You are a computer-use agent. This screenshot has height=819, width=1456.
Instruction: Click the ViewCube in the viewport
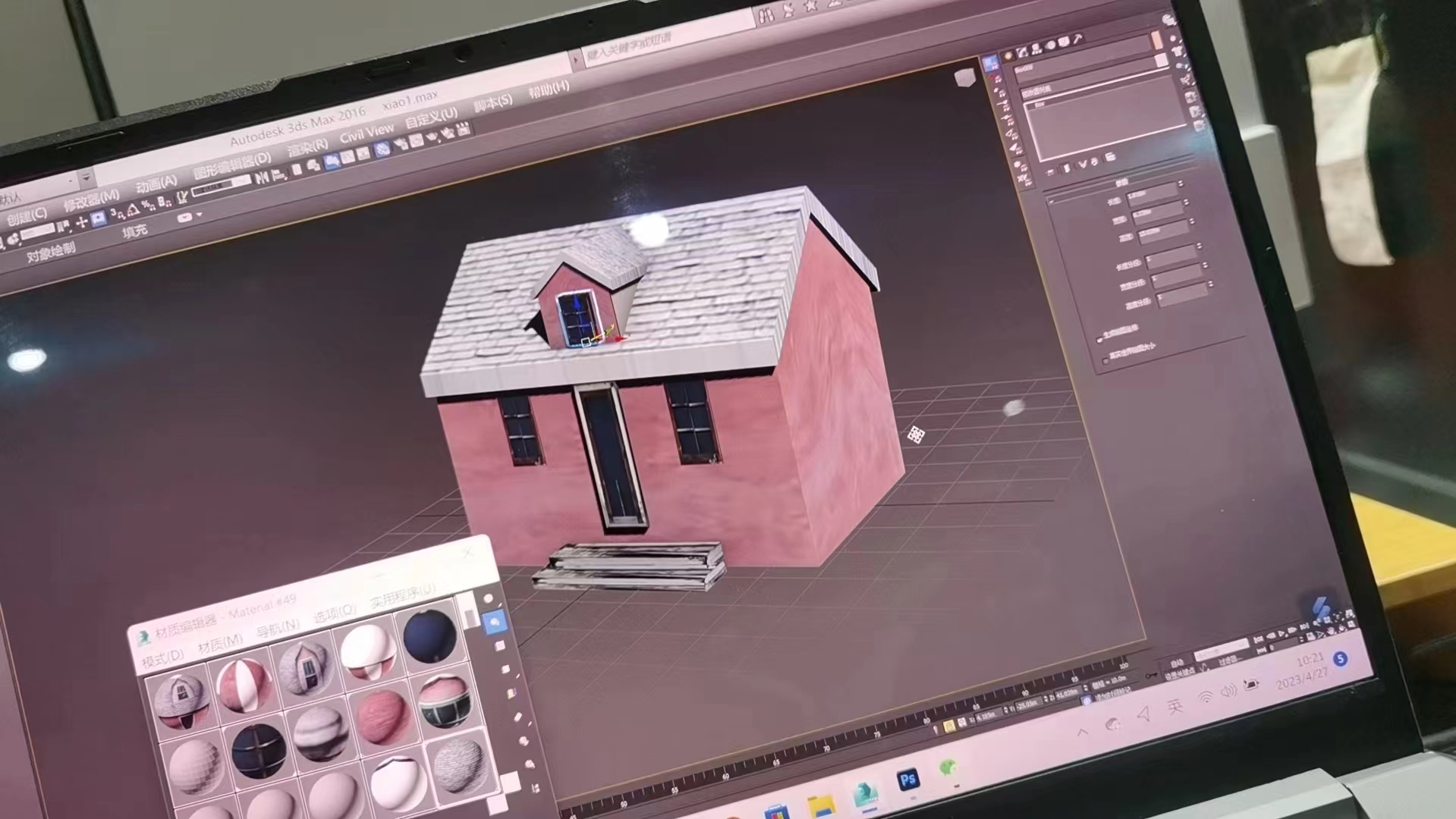(964, 77)
